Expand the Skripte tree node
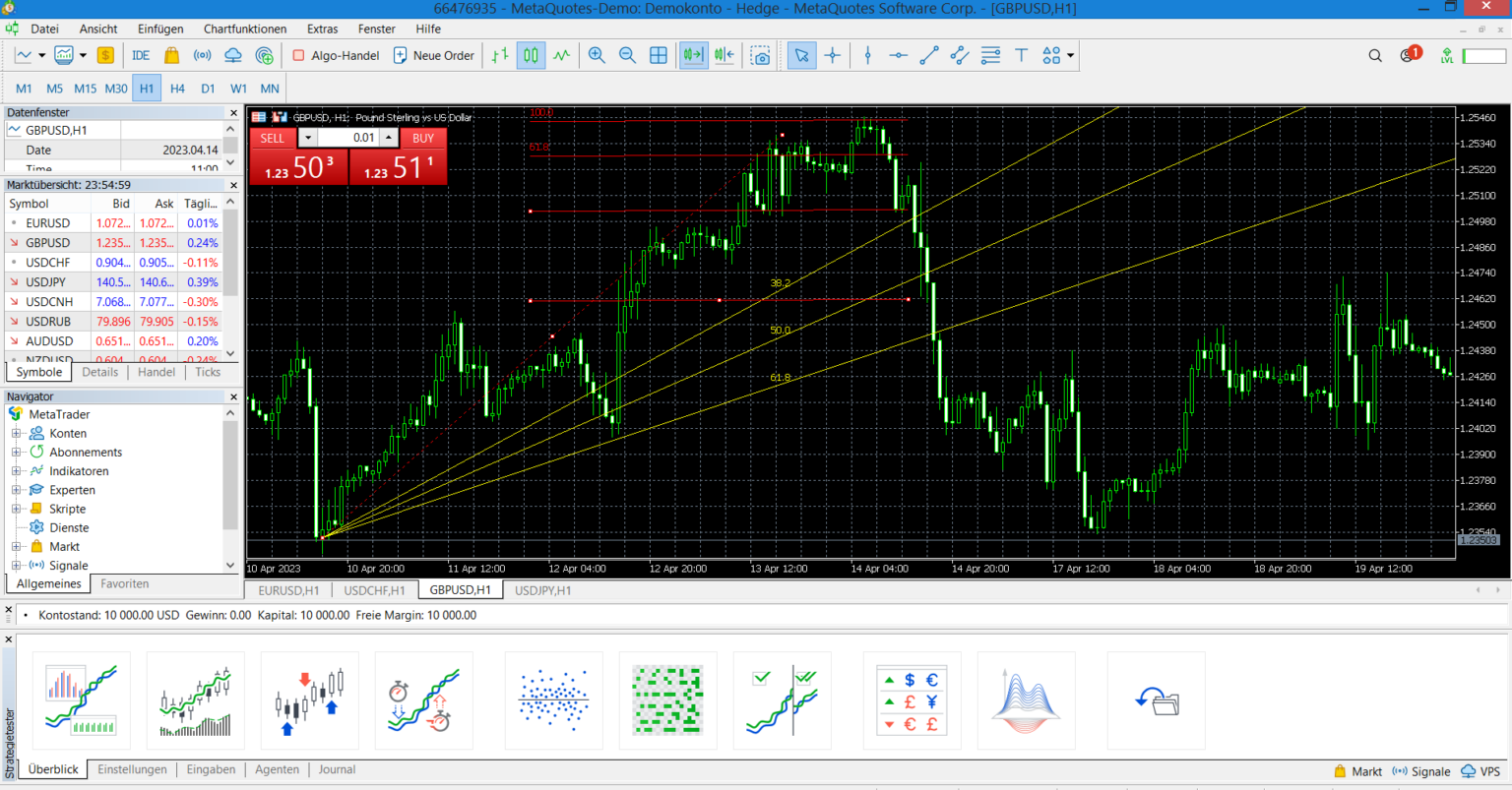1512x790 pixels. pyautogui.click(x=16, y=509)
